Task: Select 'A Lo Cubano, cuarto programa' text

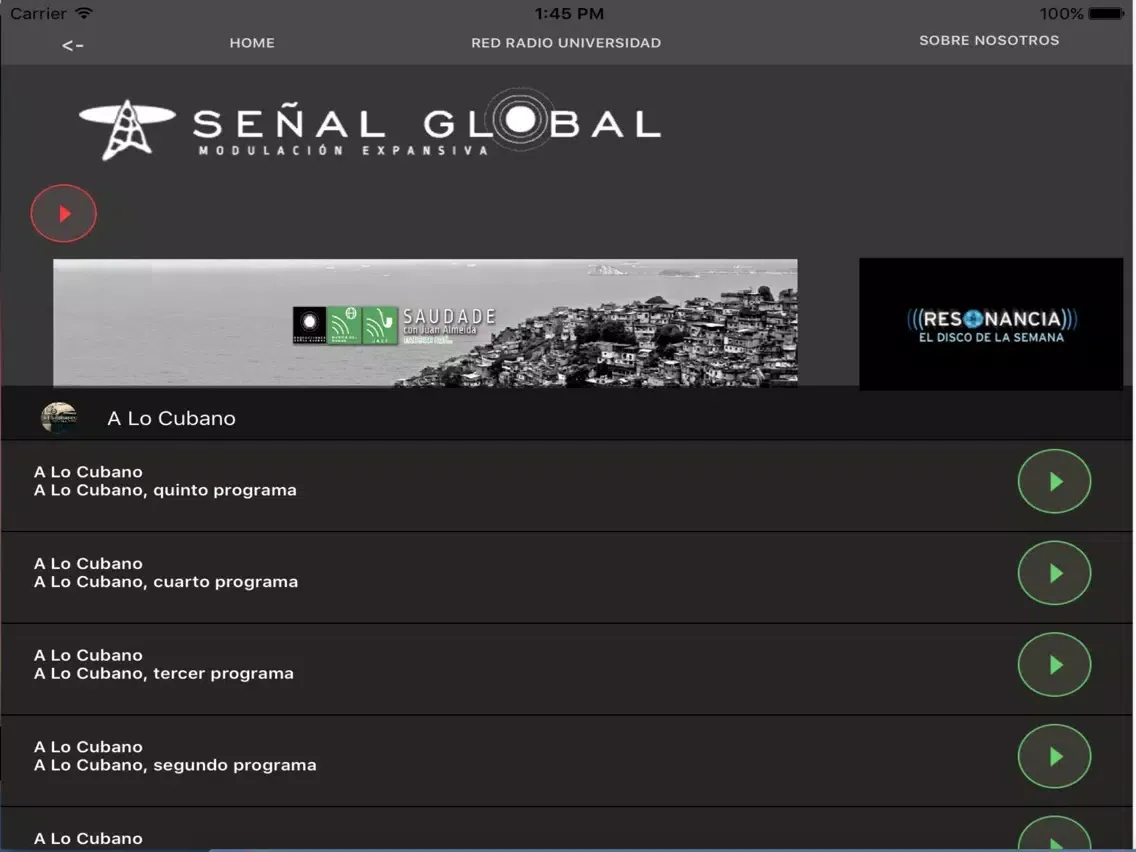Action: pos(166,582)
